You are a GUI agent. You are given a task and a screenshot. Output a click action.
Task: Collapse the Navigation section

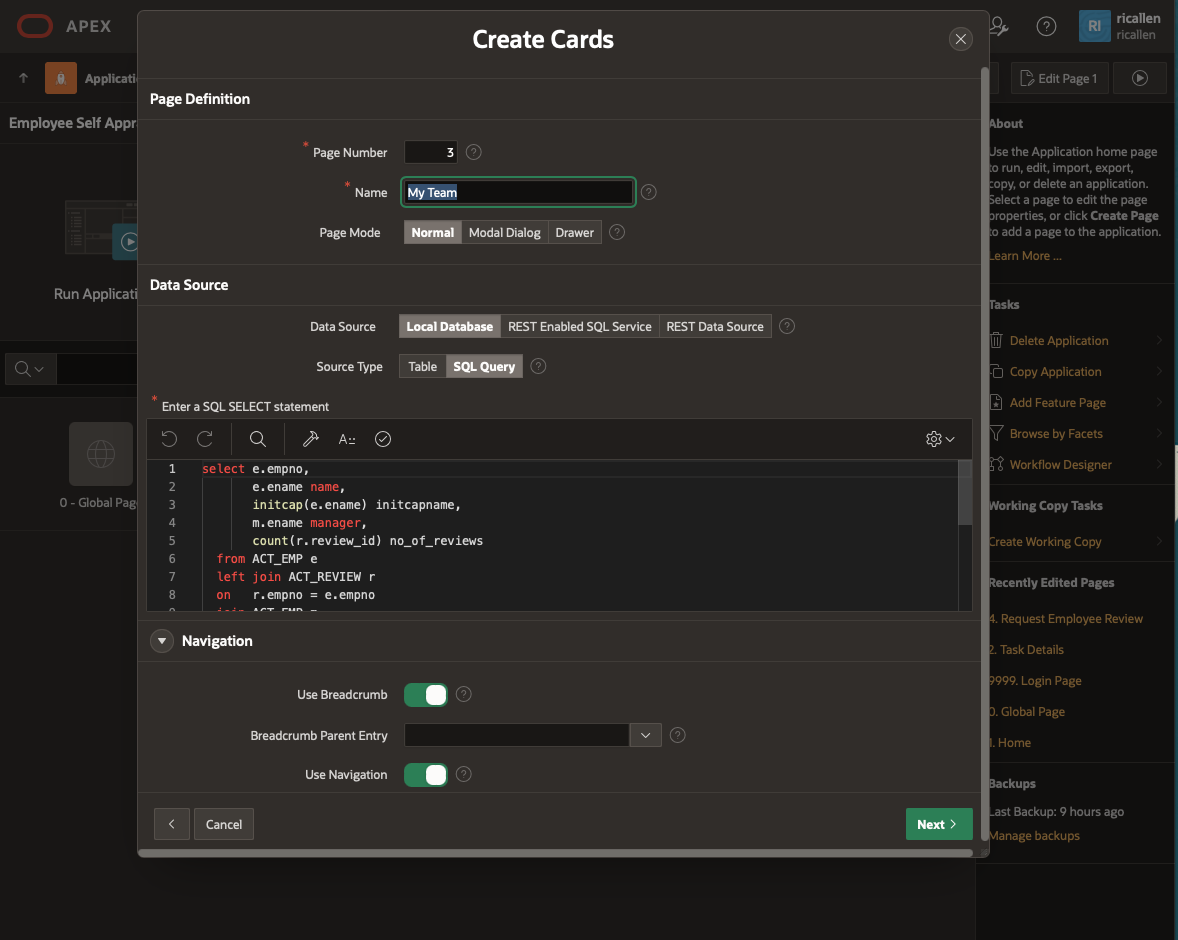pyautogui.click(x=162, y=641)
